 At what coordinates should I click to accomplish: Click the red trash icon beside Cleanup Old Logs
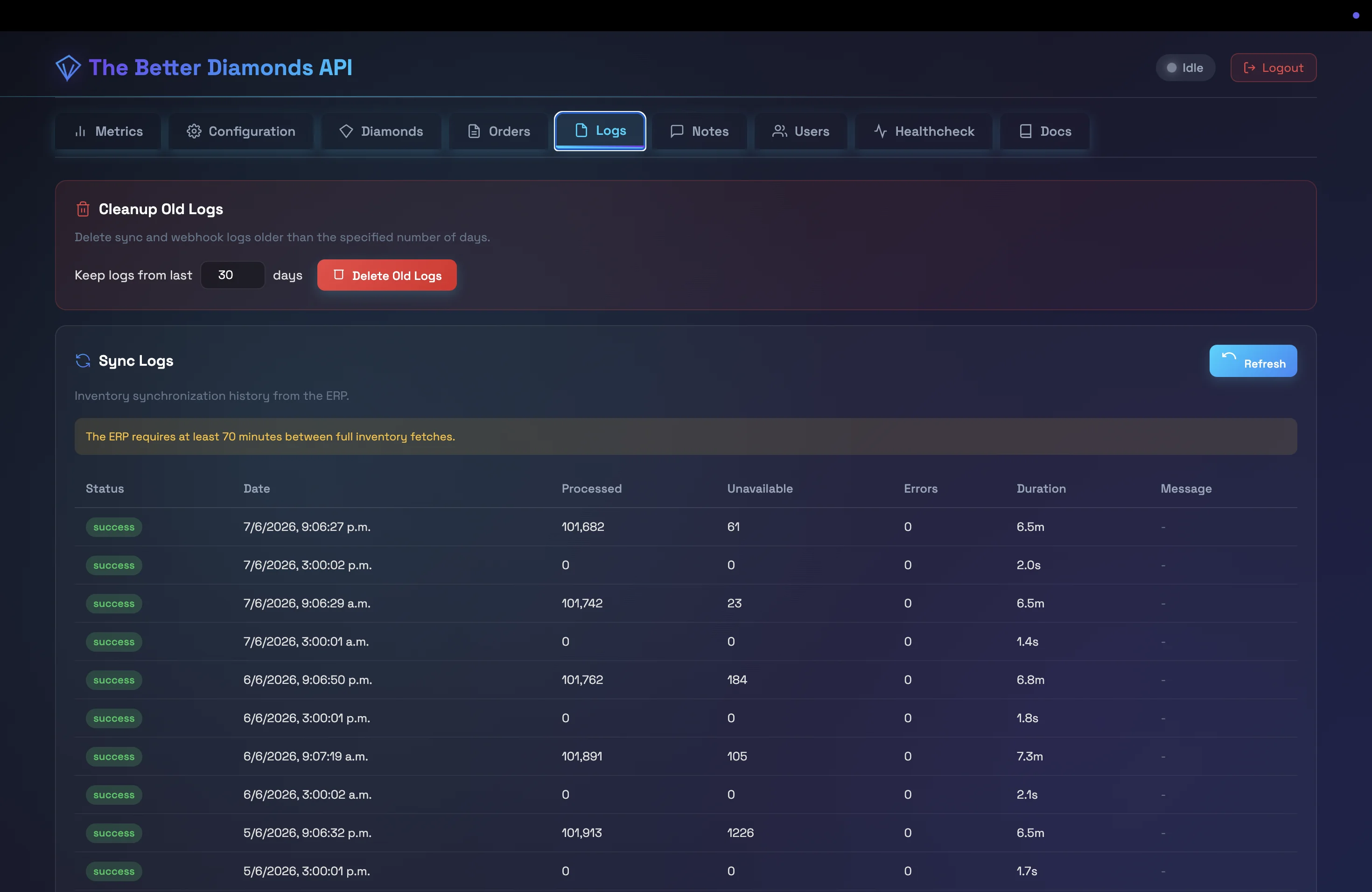pos(83,209)
